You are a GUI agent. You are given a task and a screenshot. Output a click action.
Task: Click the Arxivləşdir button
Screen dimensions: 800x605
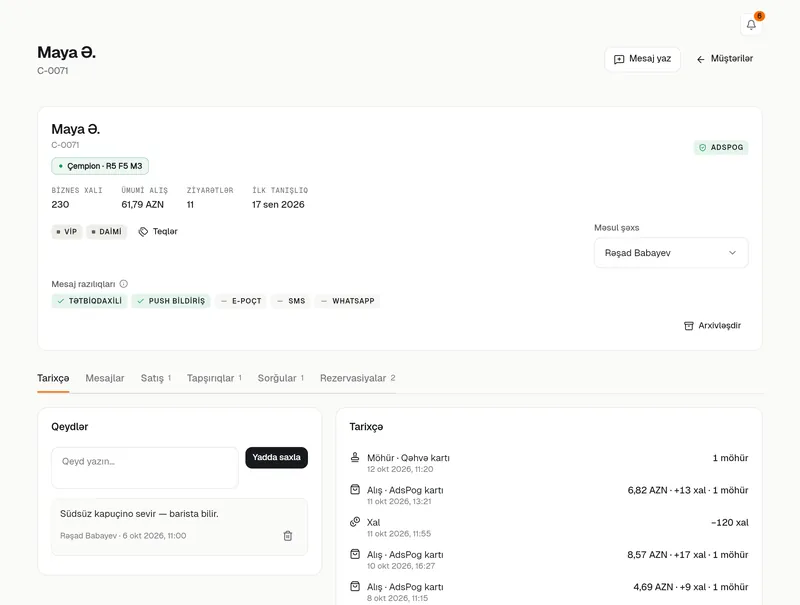pyautogui.click(x=712, y=325)
